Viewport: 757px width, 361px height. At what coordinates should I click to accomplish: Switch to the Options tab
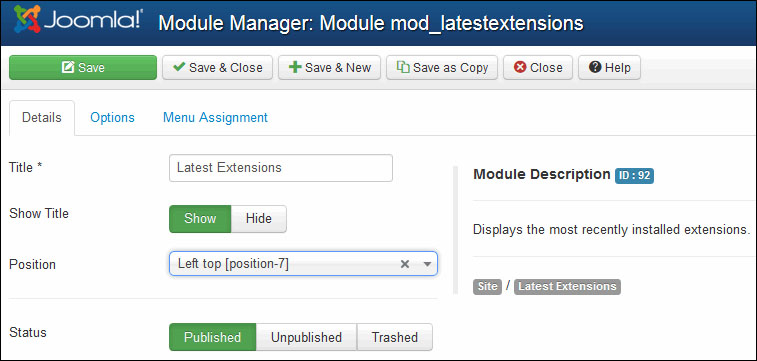112,117
